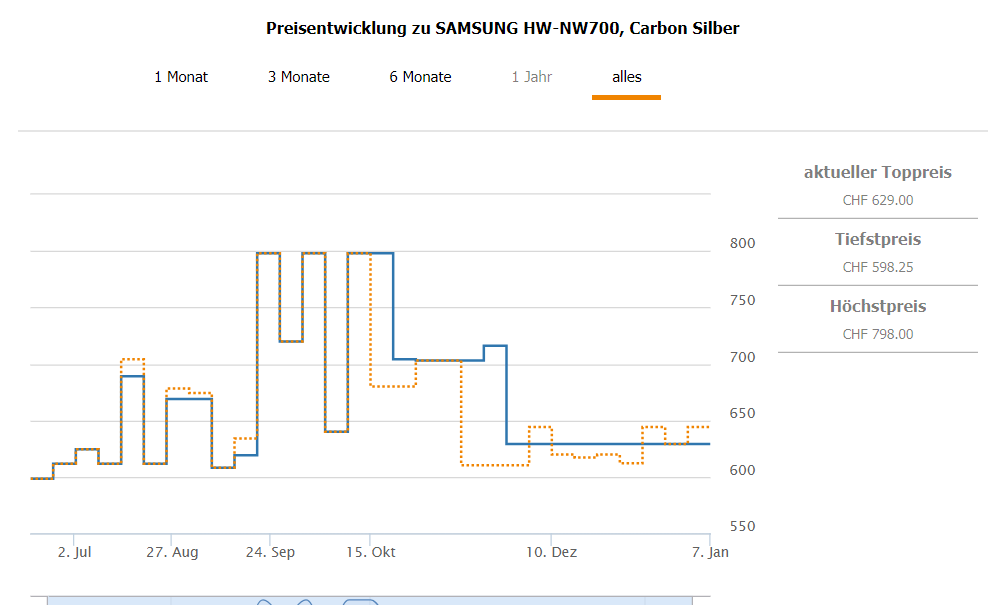Click the 800 value on the price axis
This screenshot has height=605, width=989.
pos(741,243)
